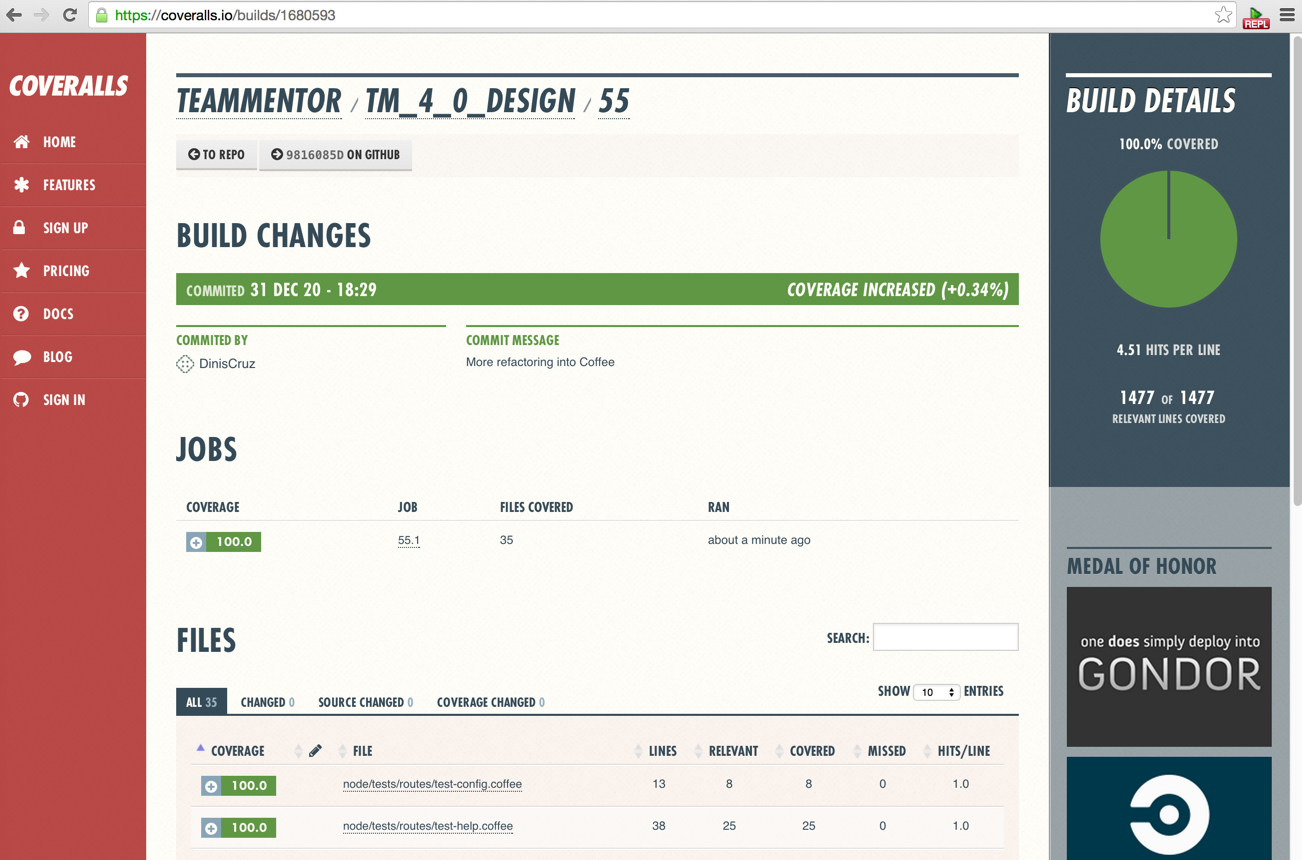This screenshot has height=860, width=1302.
Task: Open Home in the sidebar menu
Action: click(59, 142)
